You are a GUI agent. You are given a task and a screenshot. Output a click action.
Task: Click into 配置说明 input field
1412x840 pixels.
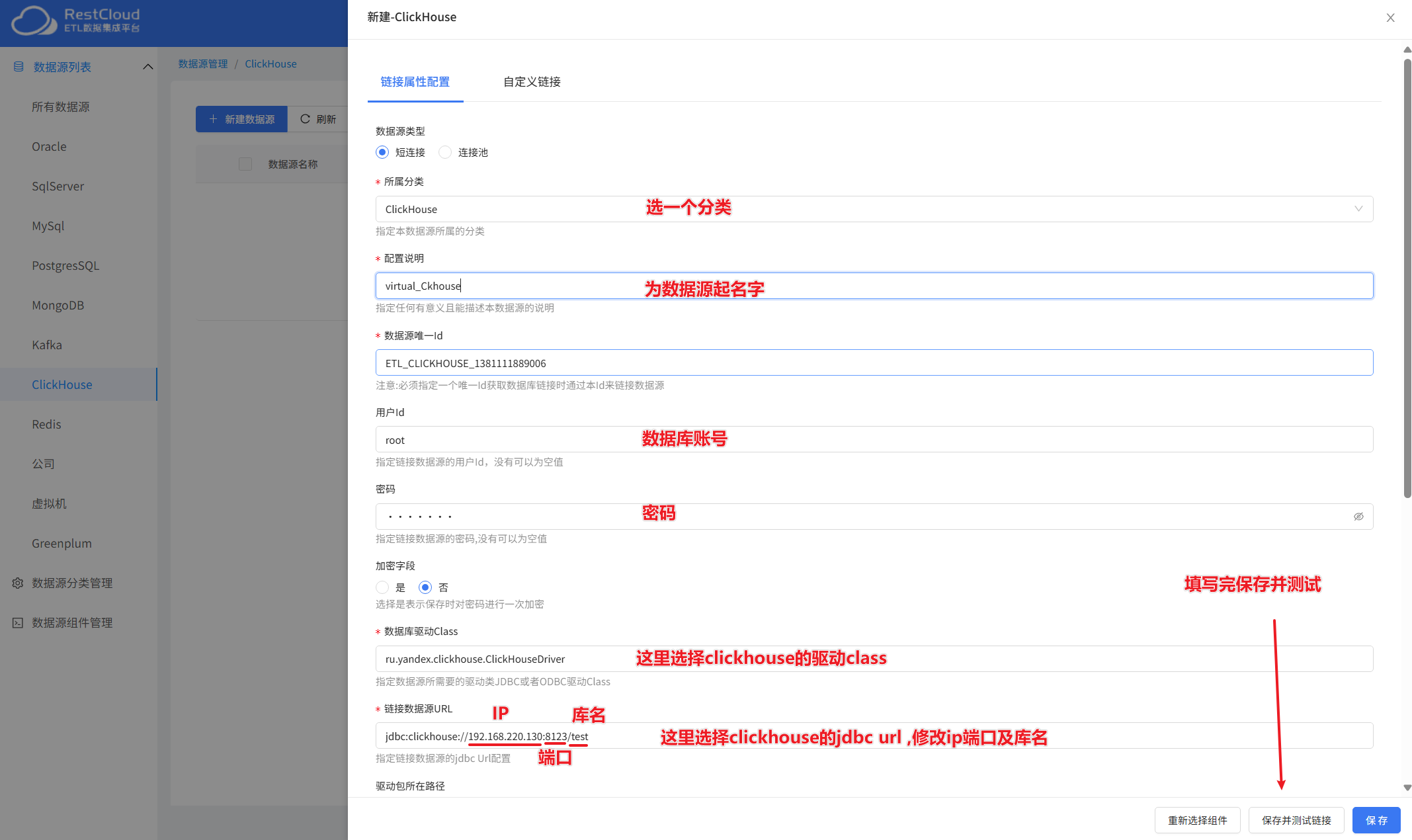point(874,286)
